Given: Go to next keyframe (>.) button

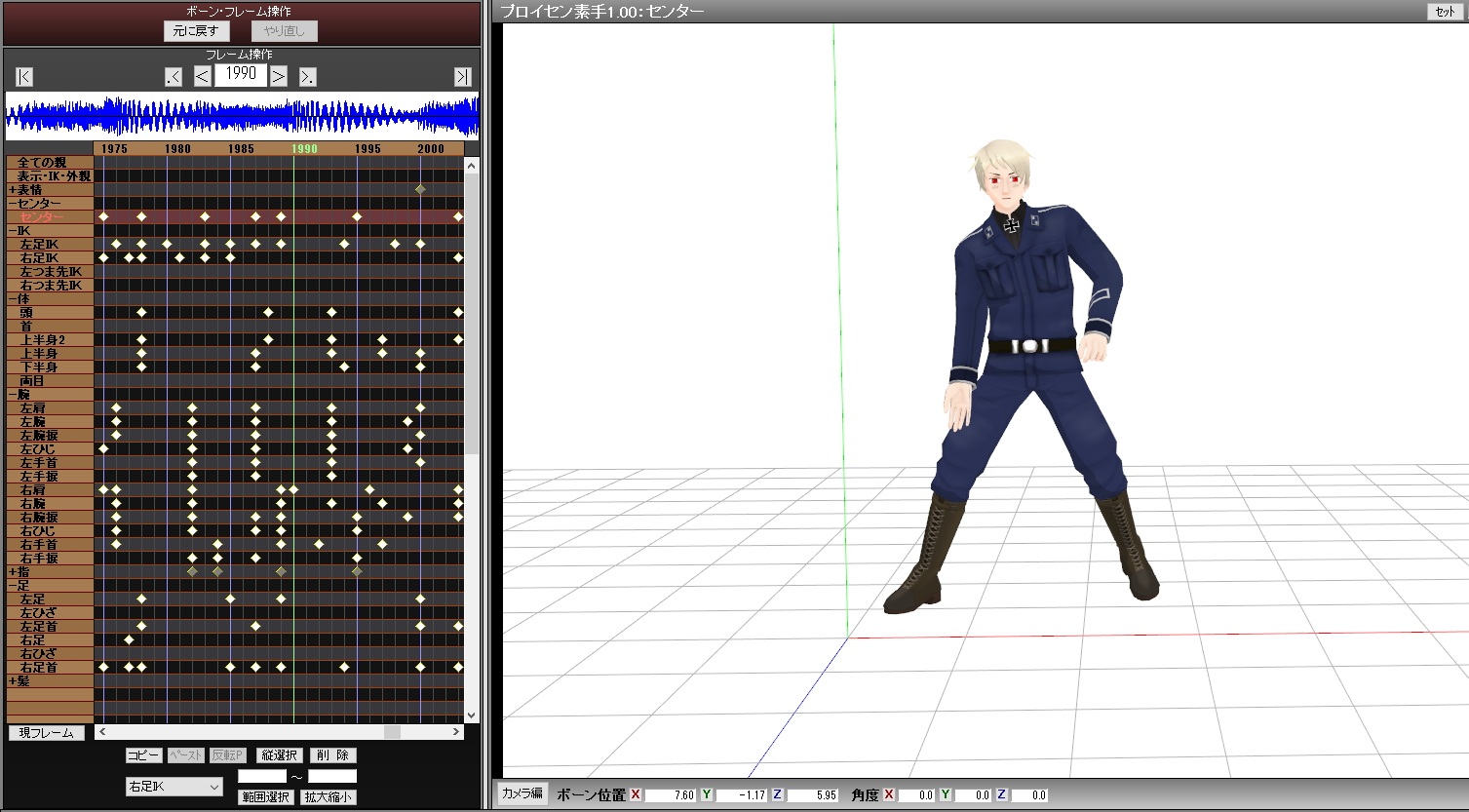Looking at the screenshot, I should pyautogui.click(x=307, y=77).
